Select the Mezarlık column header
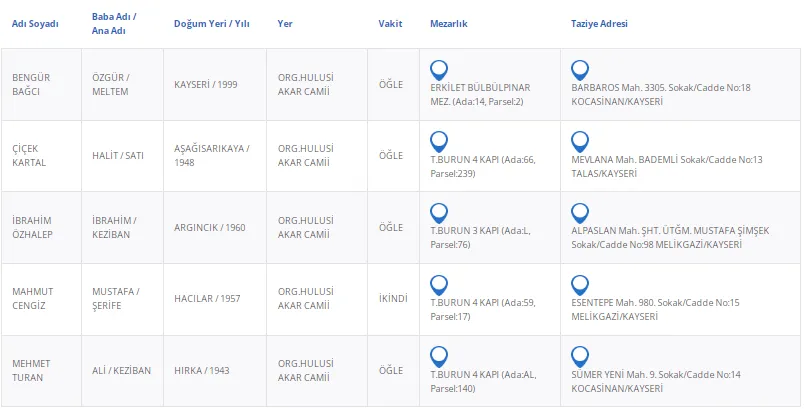Viewport: 804px width, 409px height. pyautogui.click(x=448, y=23)
